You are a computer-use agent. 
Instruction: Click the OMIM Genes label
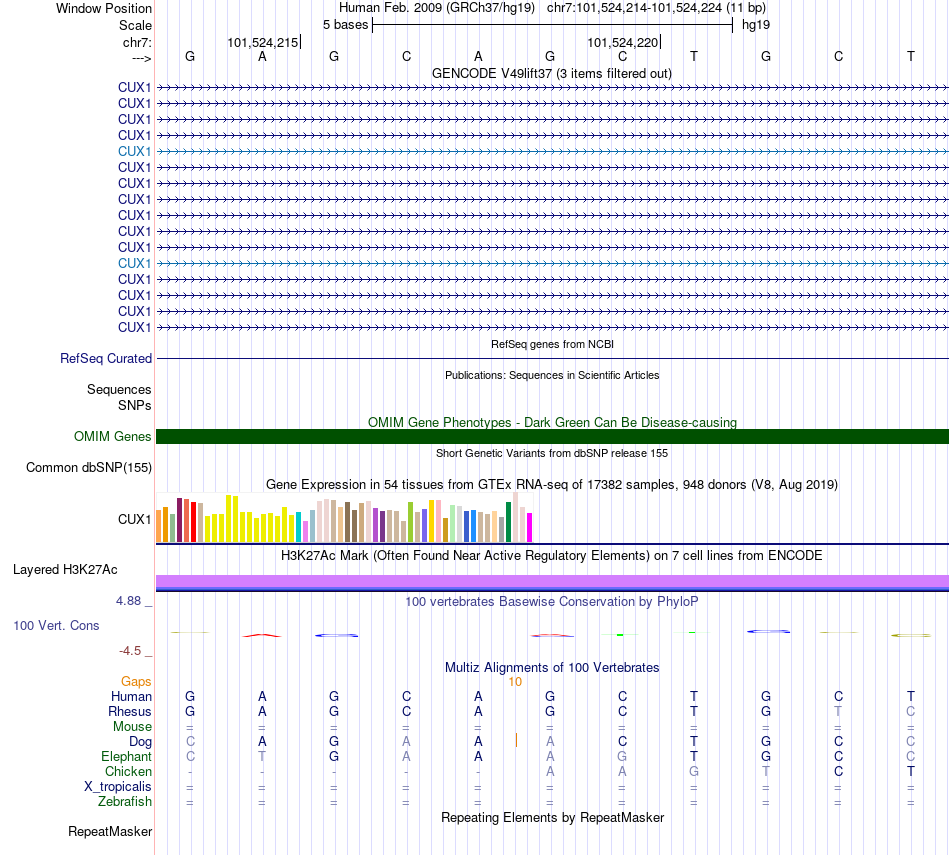[x=113, y=436]
